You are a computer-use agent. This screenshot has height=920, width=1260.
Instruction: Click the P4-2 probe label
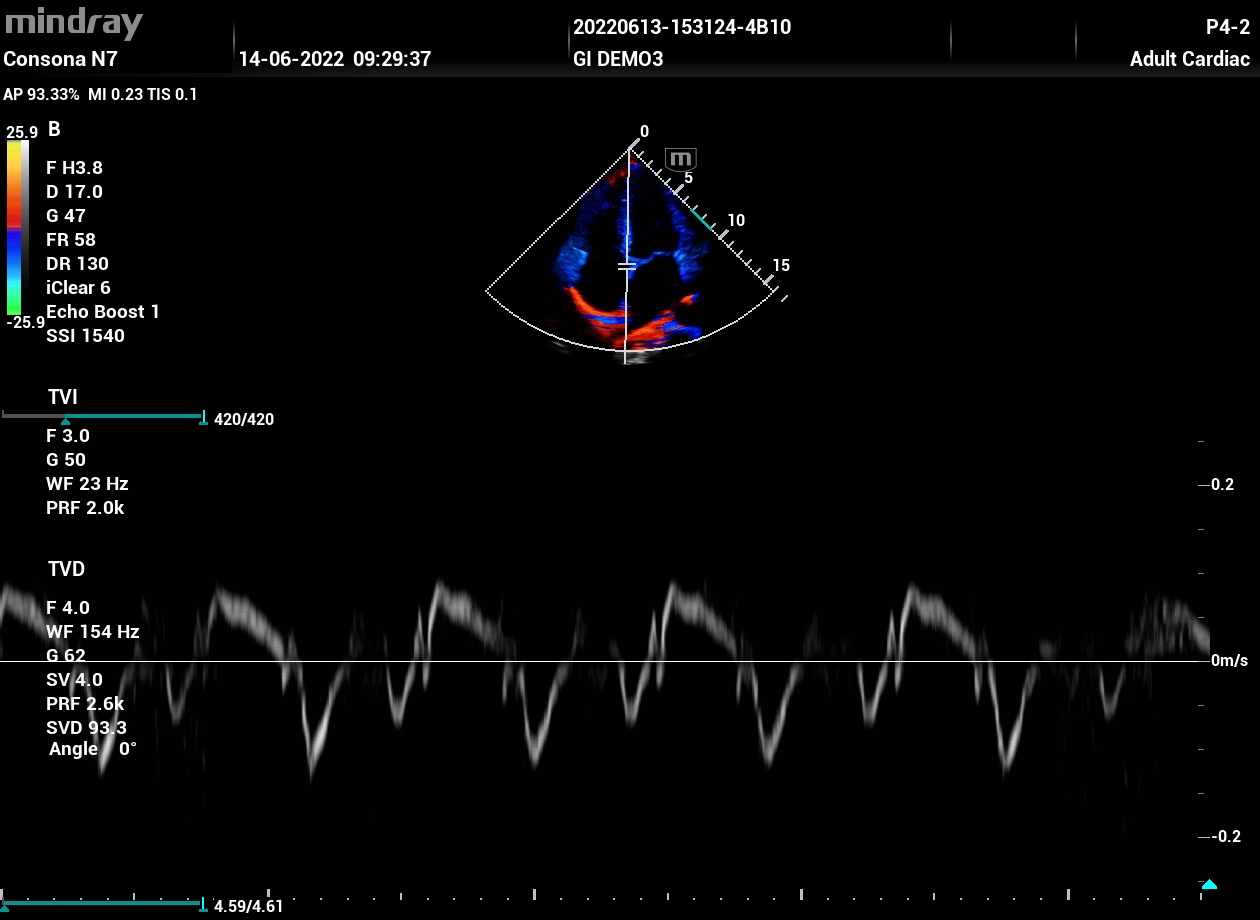pos(1227,27)
